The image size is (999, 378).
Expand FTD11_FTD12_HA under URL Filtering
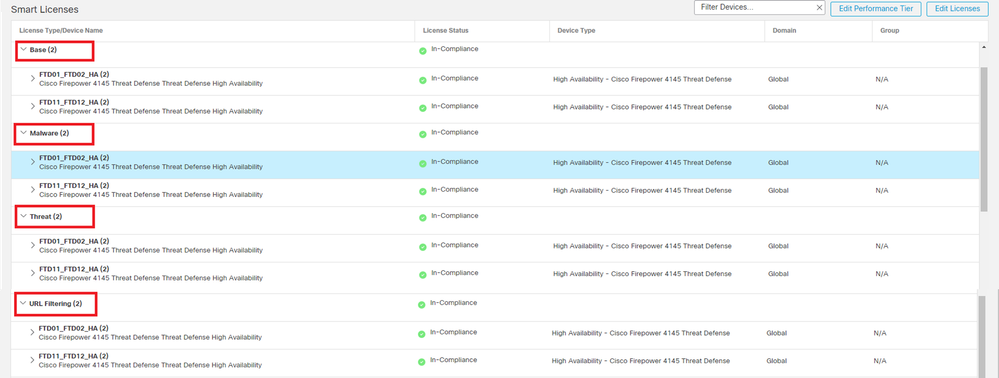(33, 360)
